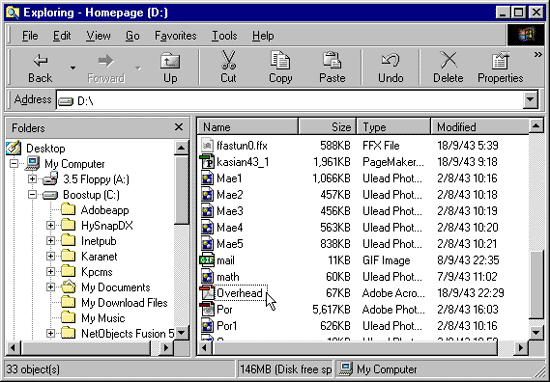Click the Delete toolbar icon
The image size is (550, 382).
coord(448,60)
